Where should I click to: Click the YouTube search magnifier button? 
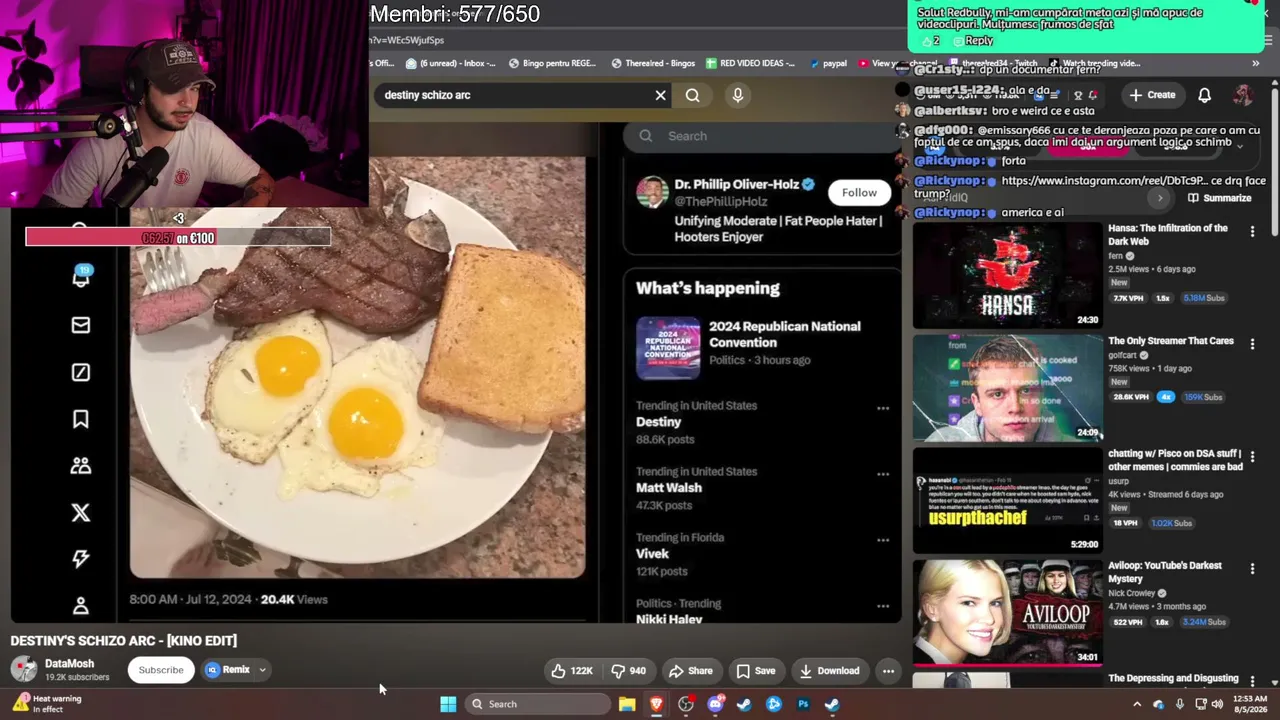point(692,95)
